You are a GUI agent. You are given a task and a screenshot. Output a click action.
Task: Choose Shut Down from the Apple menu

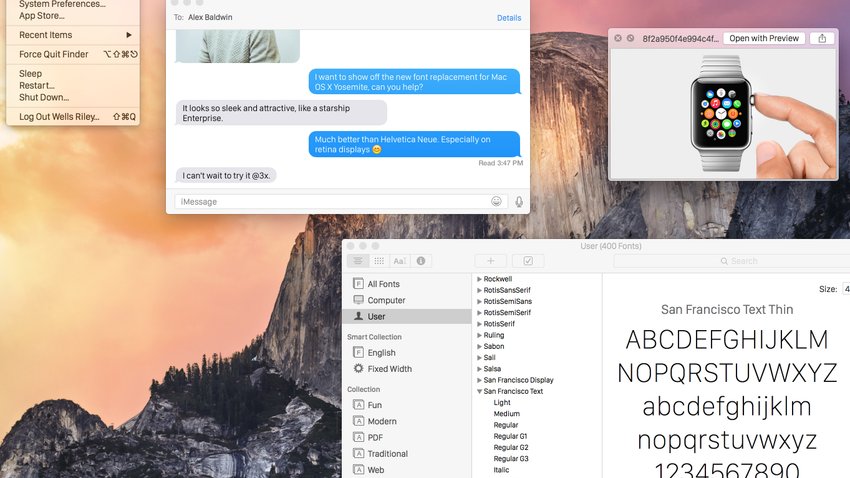tap(73, 98)
